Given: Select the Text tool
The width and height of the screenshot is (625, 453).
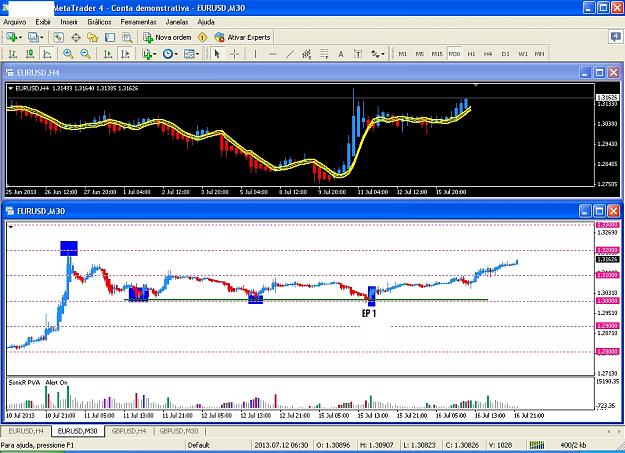Looking at the screenshot, I should 341,54.
